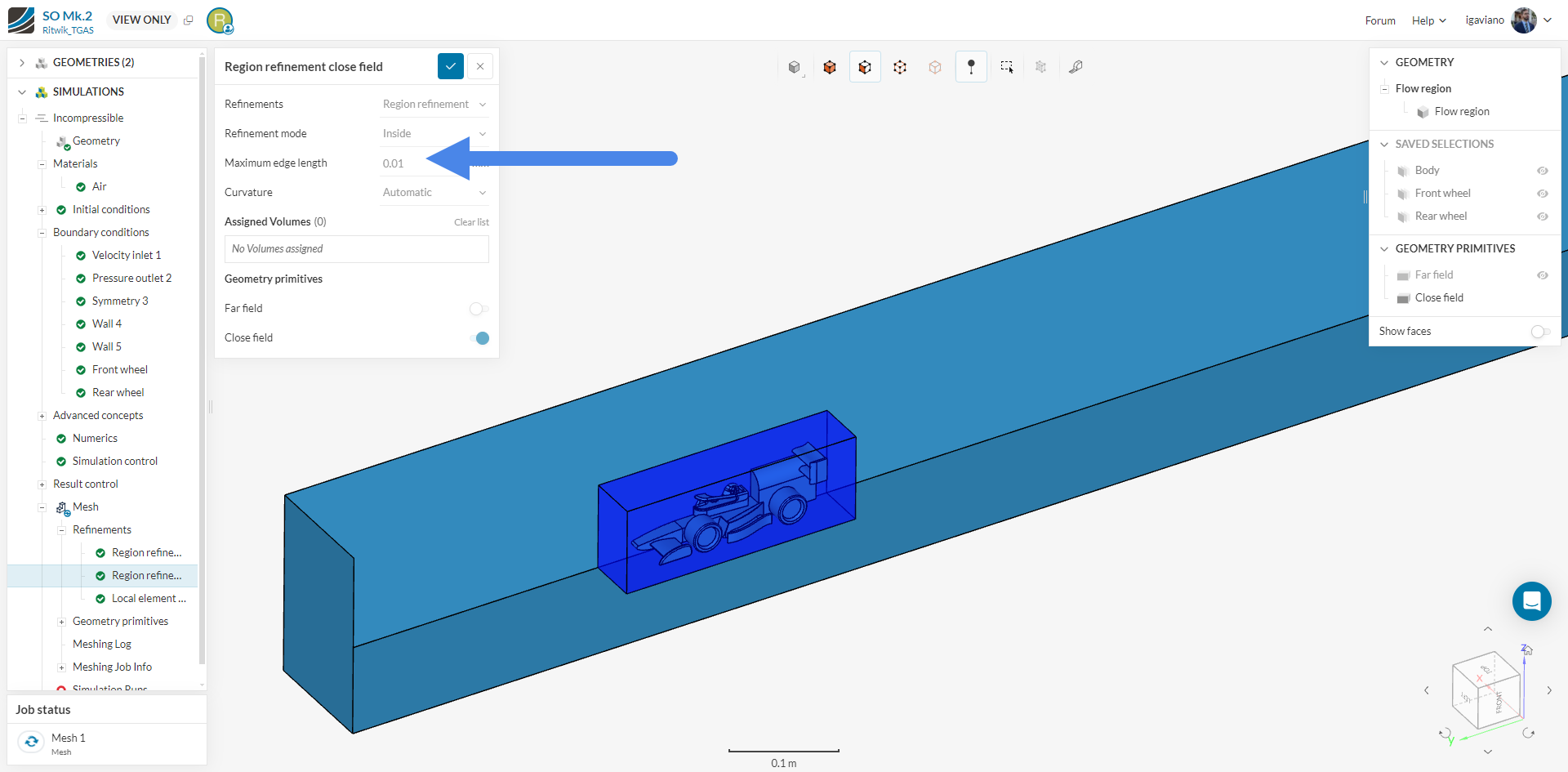The width and height of the screenshot is (1568, 772).
Task: Open the Forum link
Action: point(1379,20)
